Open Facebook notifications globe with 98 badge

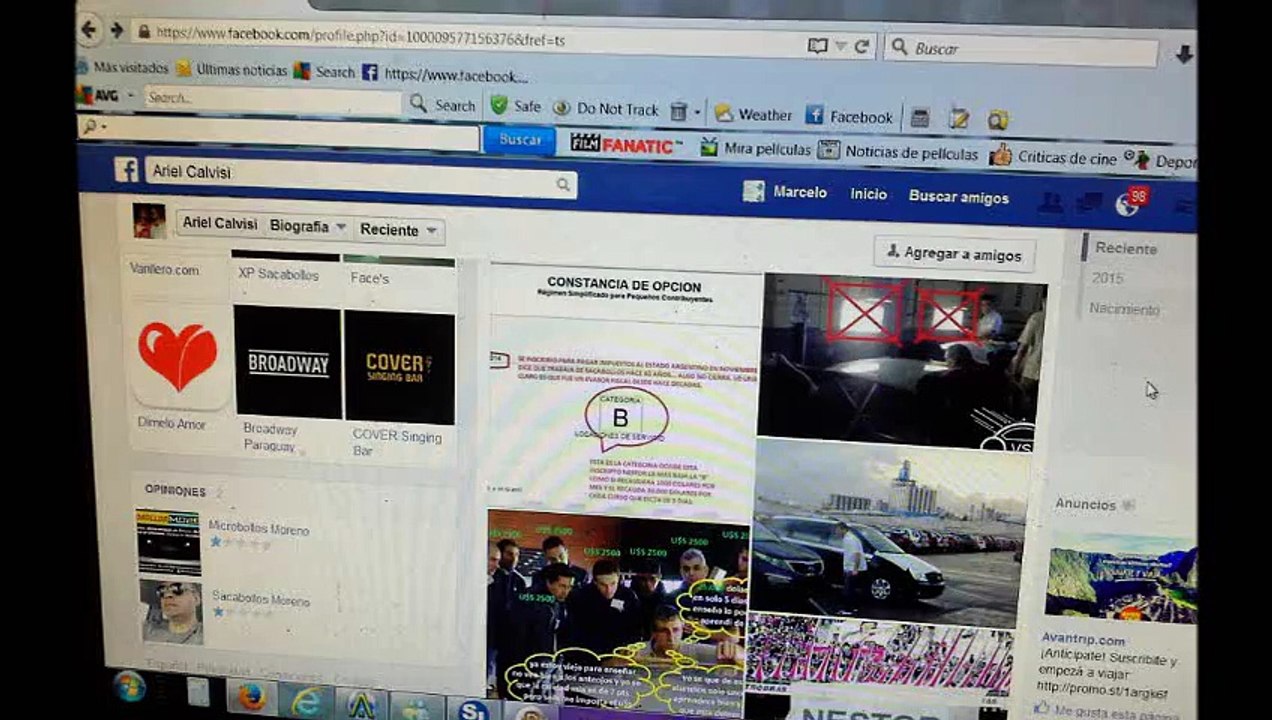[x=1130, y=202]
